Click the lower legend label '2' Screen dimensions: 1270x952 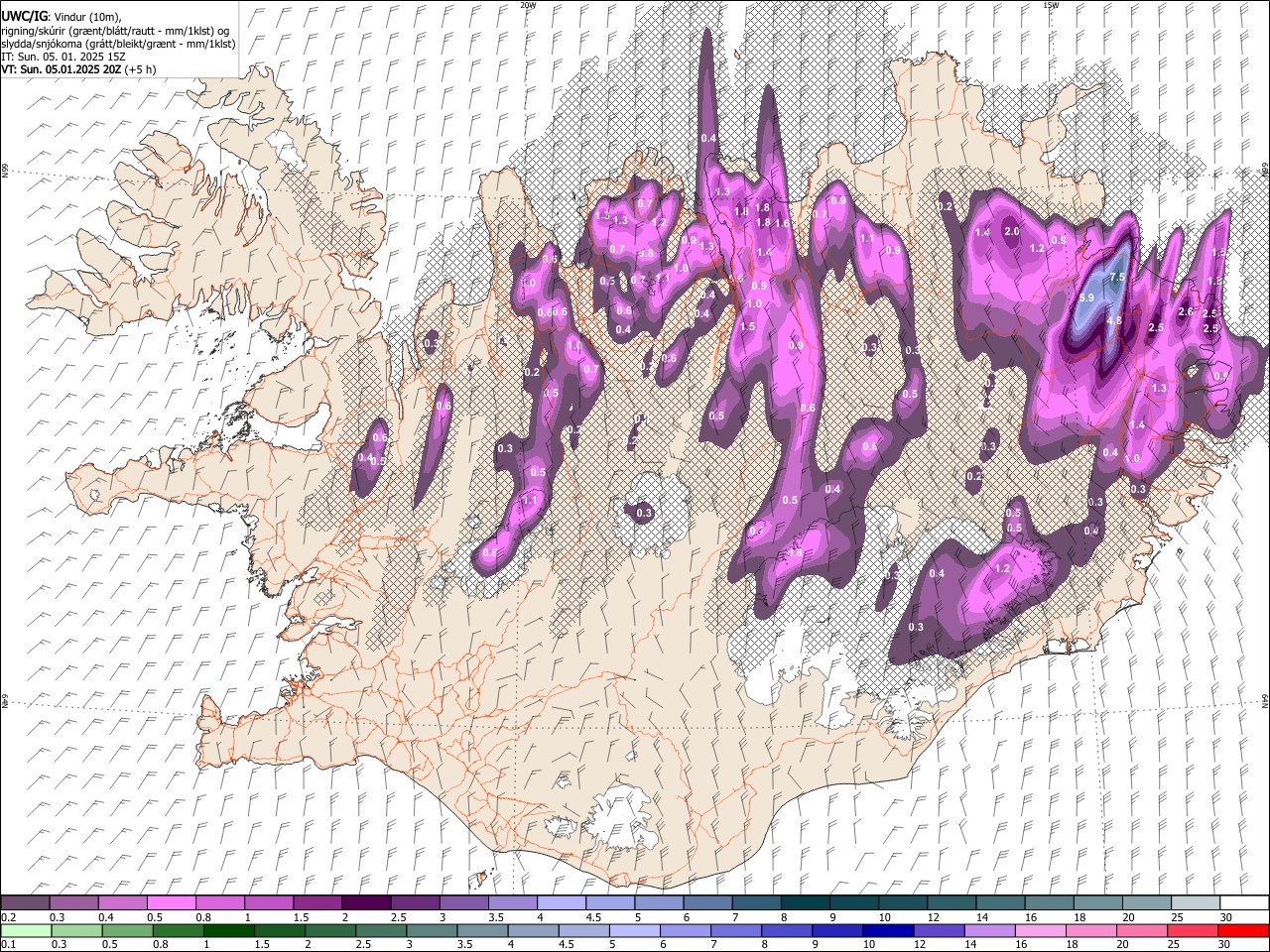point(309,945)
